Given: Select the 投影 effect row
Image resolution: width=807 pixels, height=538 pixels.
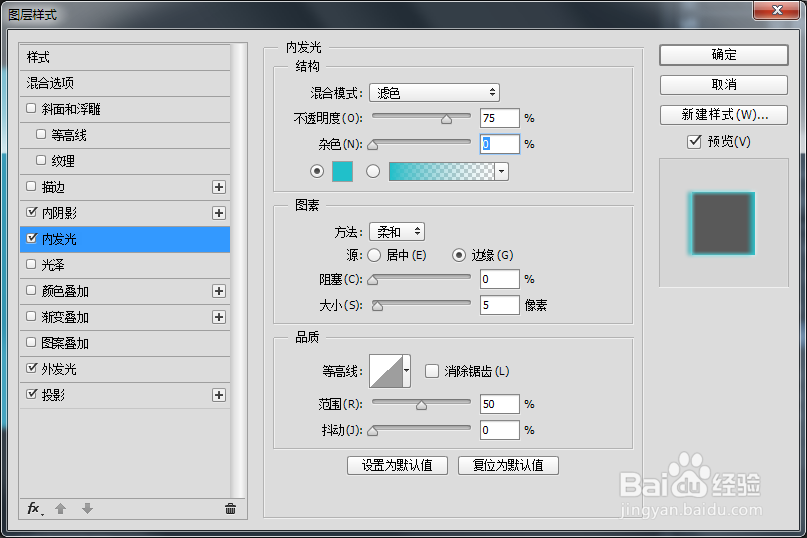Looking at the screenshot, I should click(125, 395).
